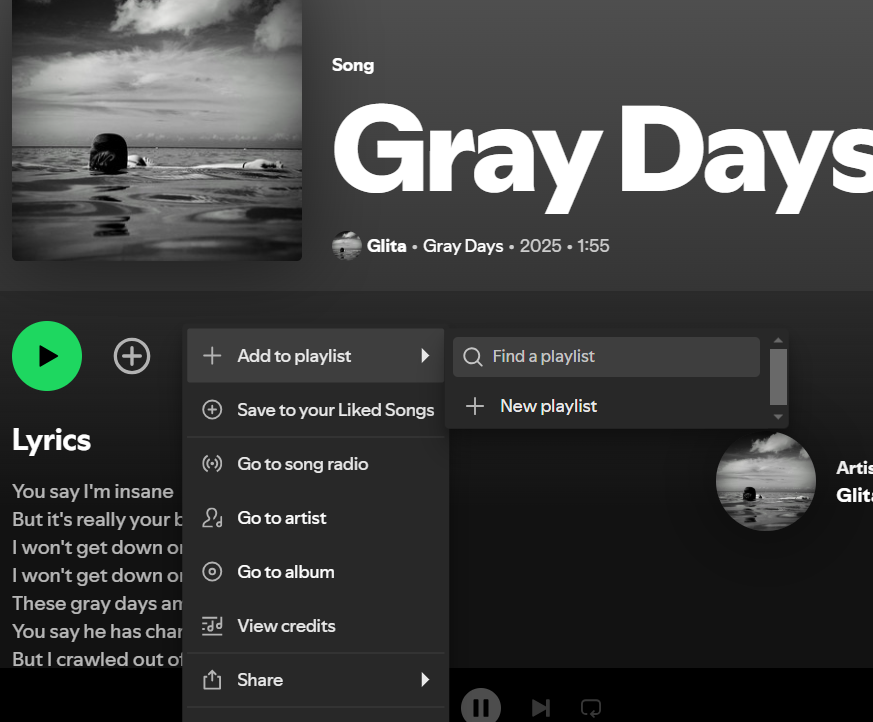
Task: Open the Glita artist link in the header
Action: click(x=386, y=246)
